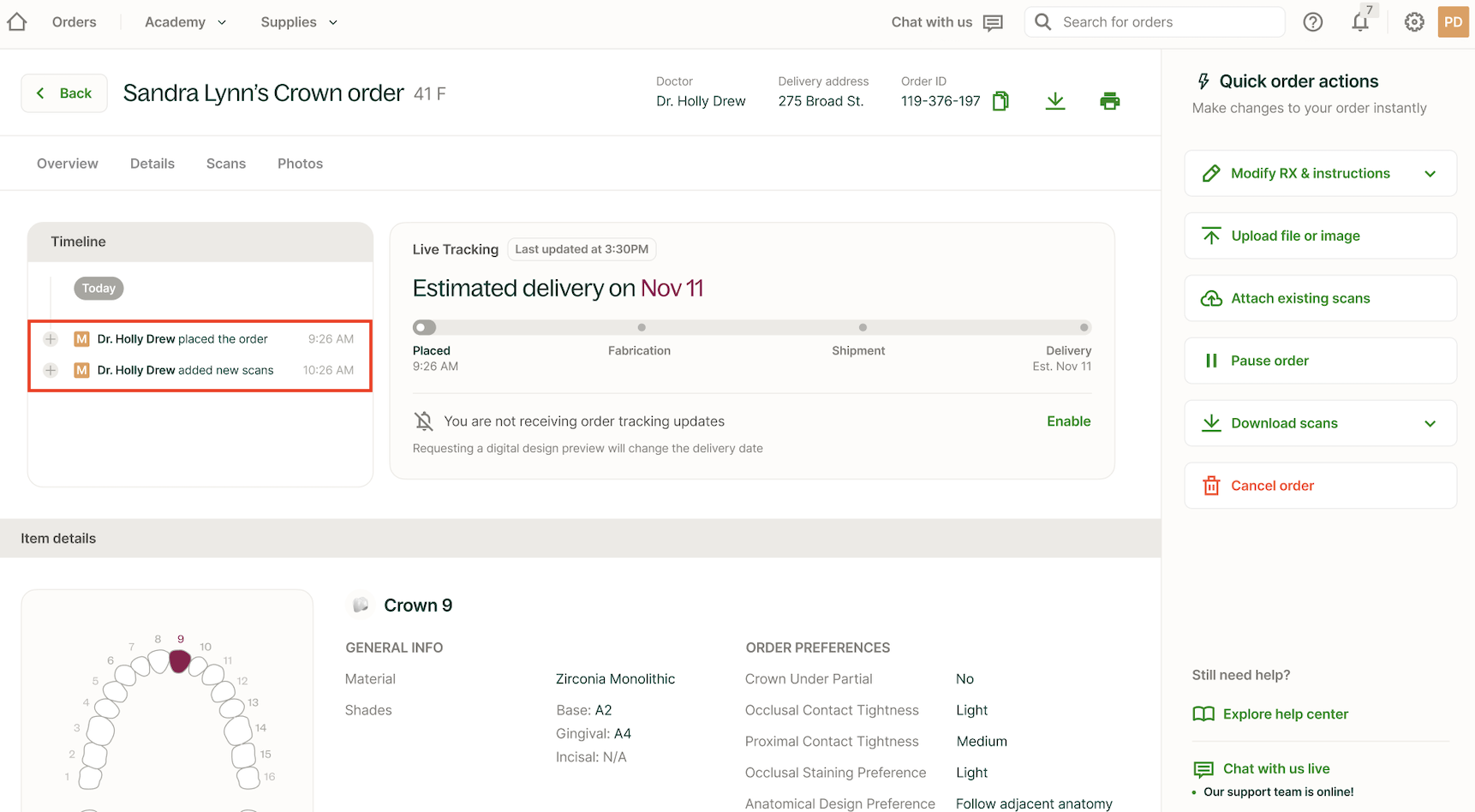Expand the 'added new scans' timeline entry
Image resolution: width=1475 pixels, height=812 pixels.
click(51, 370)
